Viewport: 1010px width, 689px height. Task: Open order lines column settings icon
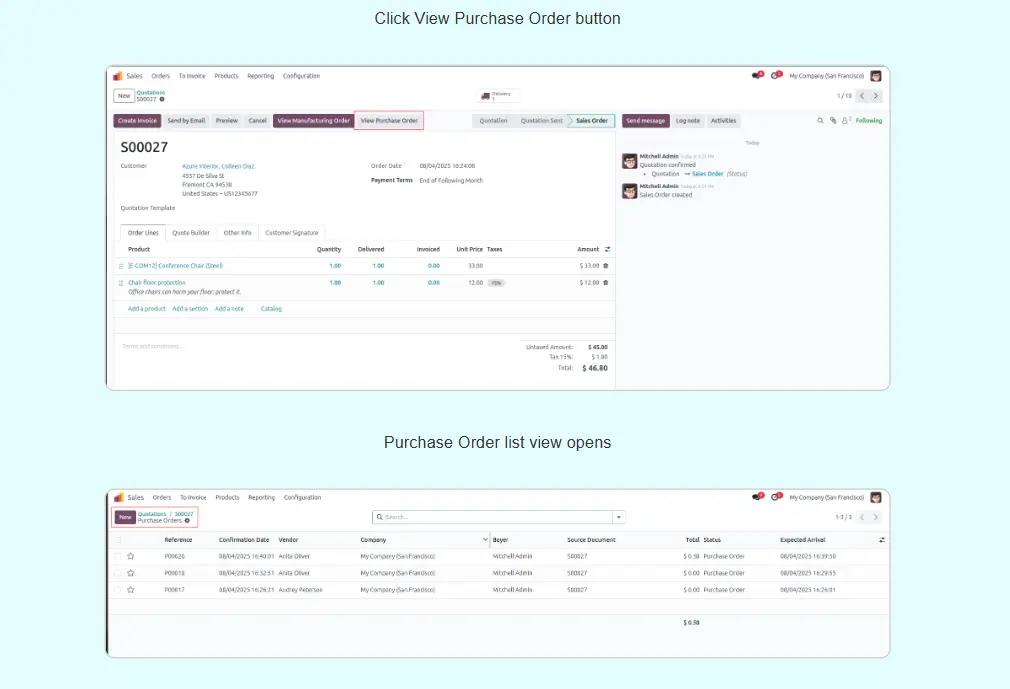pos(607,249)
